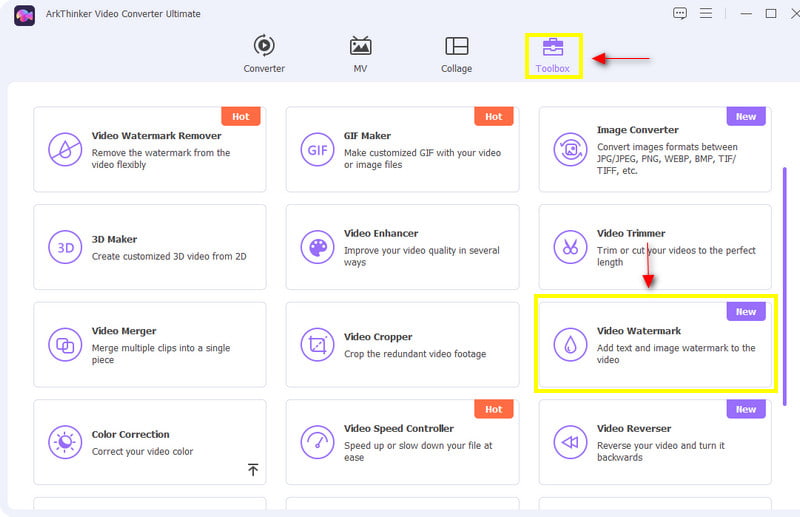The image size is (800, 517).
Task: Open Video Enhancer tool title
Action: click(x=381, y=233)
